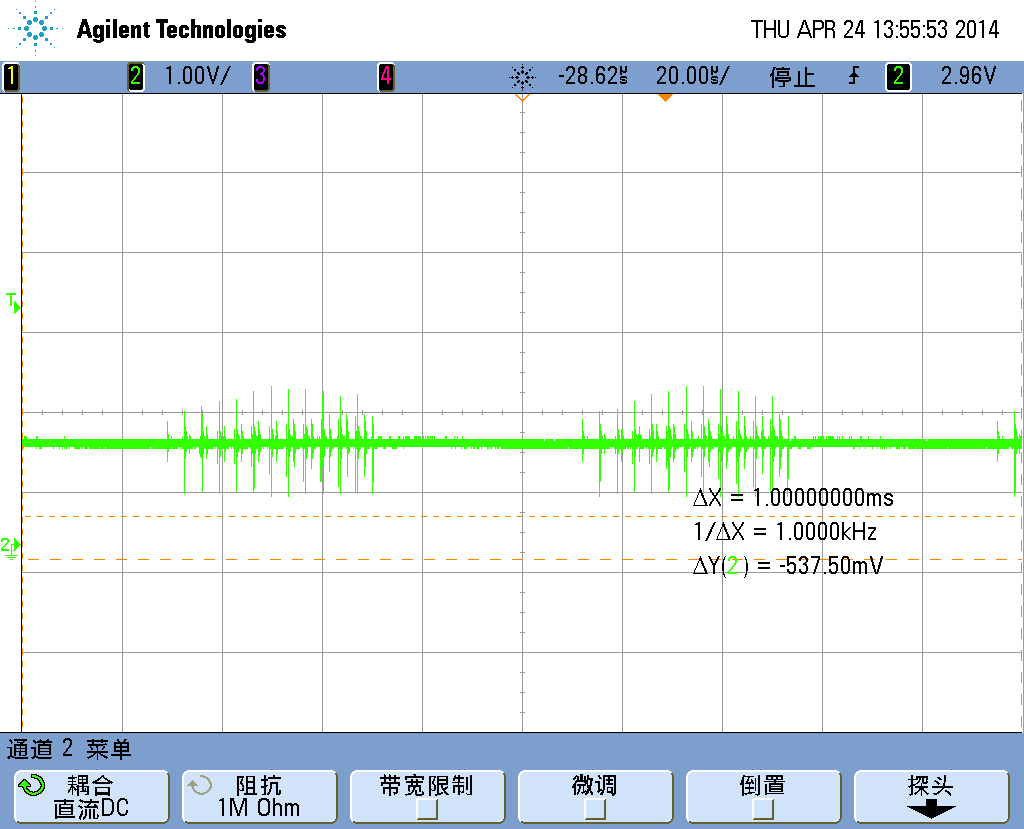The width and height of the screenshot is (1024, 829).
Task: Click the hollow time reference marker at top center
Action: 522,98
